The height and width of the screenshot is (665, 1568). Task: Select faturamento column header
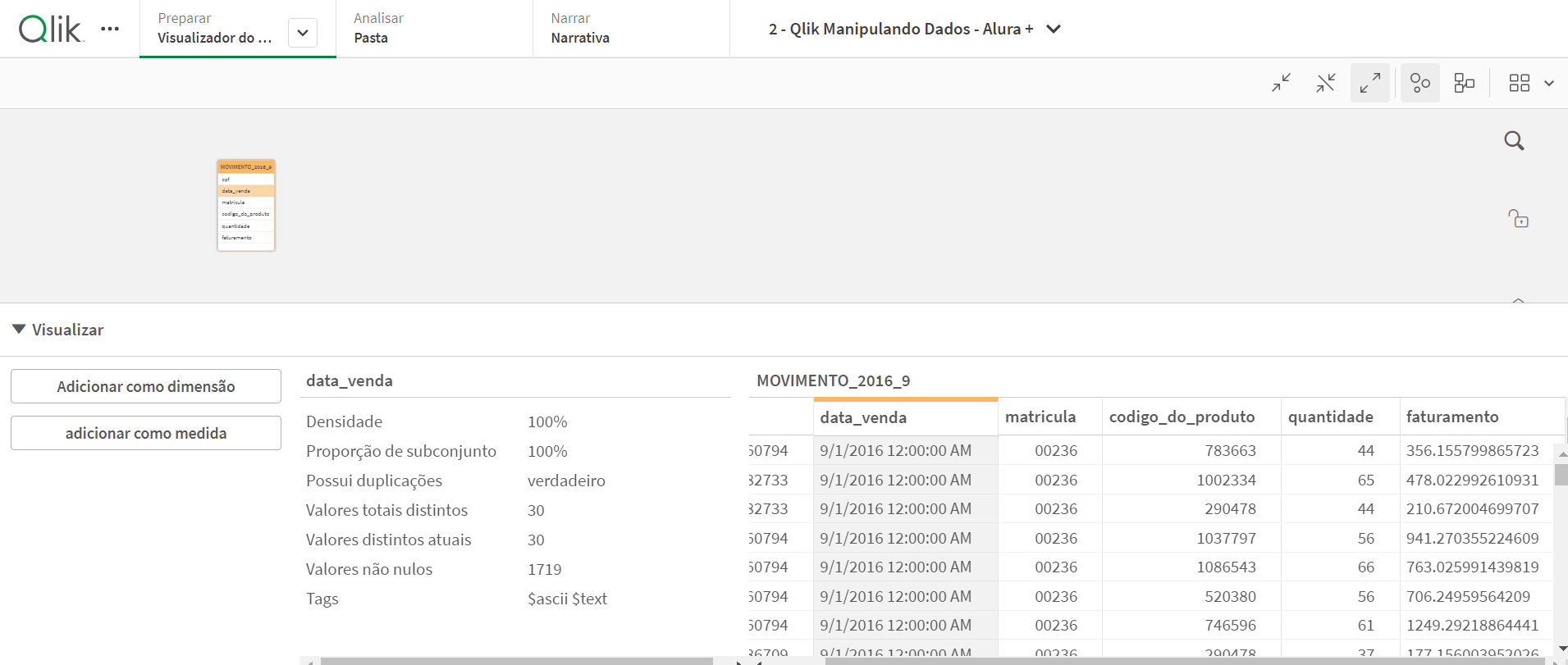(x=1482, y=417)
